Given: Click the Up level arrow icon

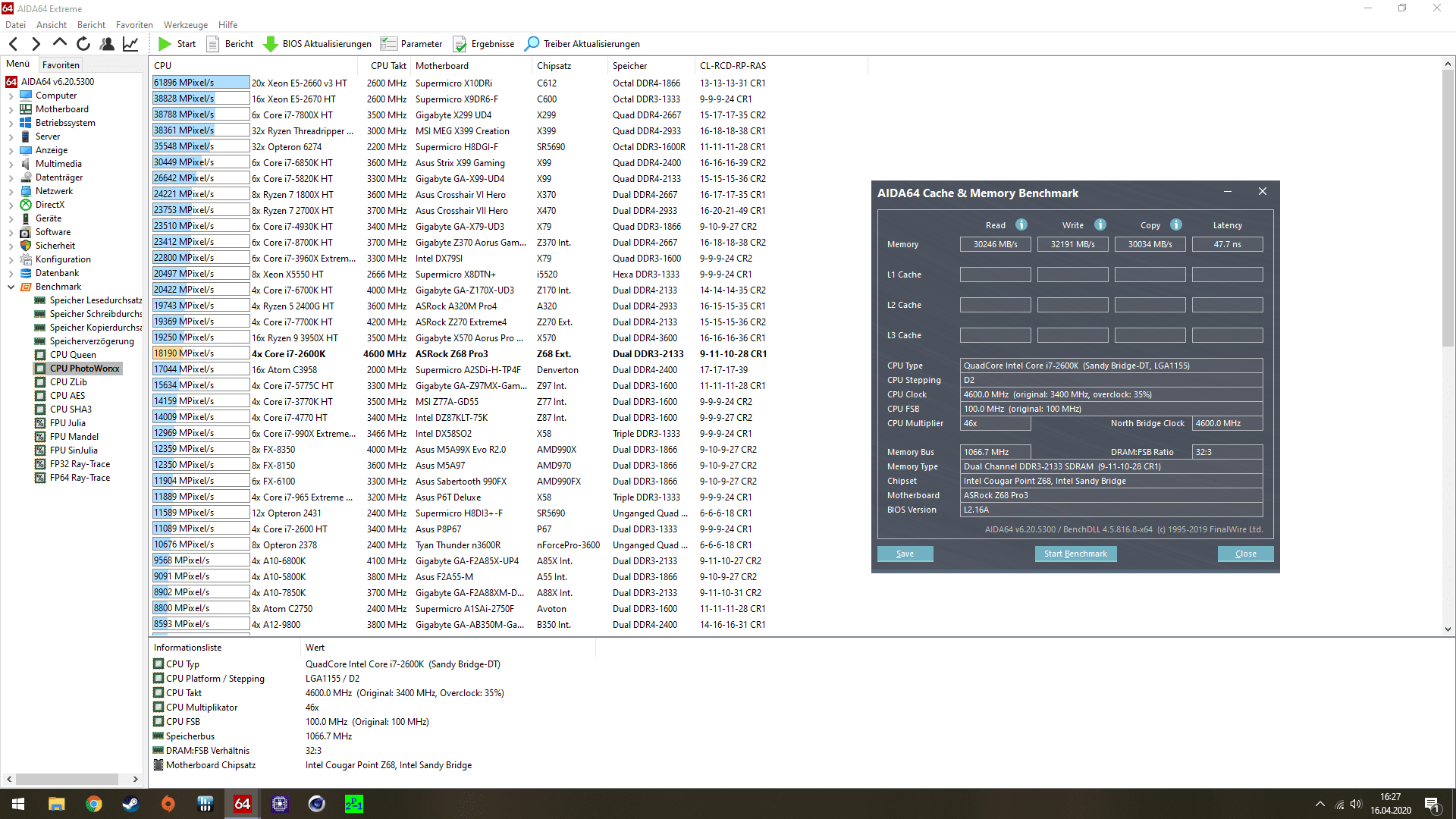Looking at the screenshot, I should point(60,44).
